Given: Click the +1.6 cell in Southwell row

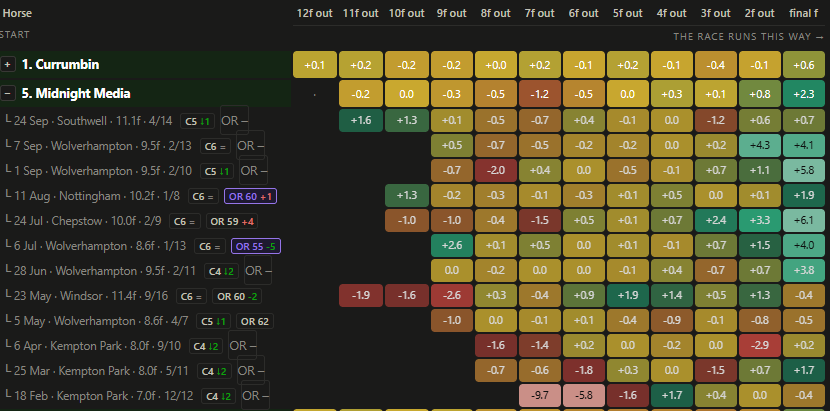Looking at the screenshot, I should (360, 121).
